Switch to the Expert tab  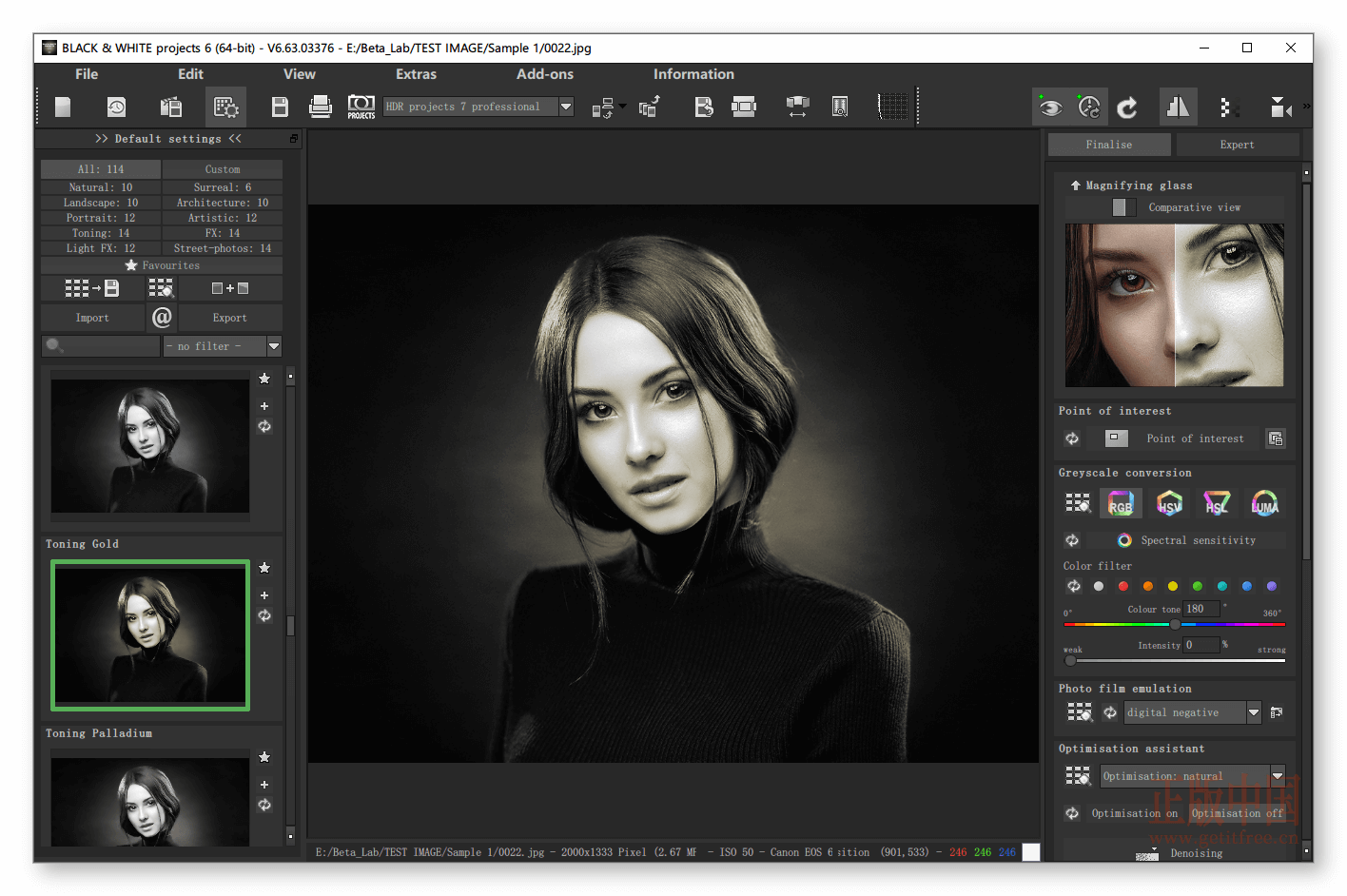[x=1237, y=145]
